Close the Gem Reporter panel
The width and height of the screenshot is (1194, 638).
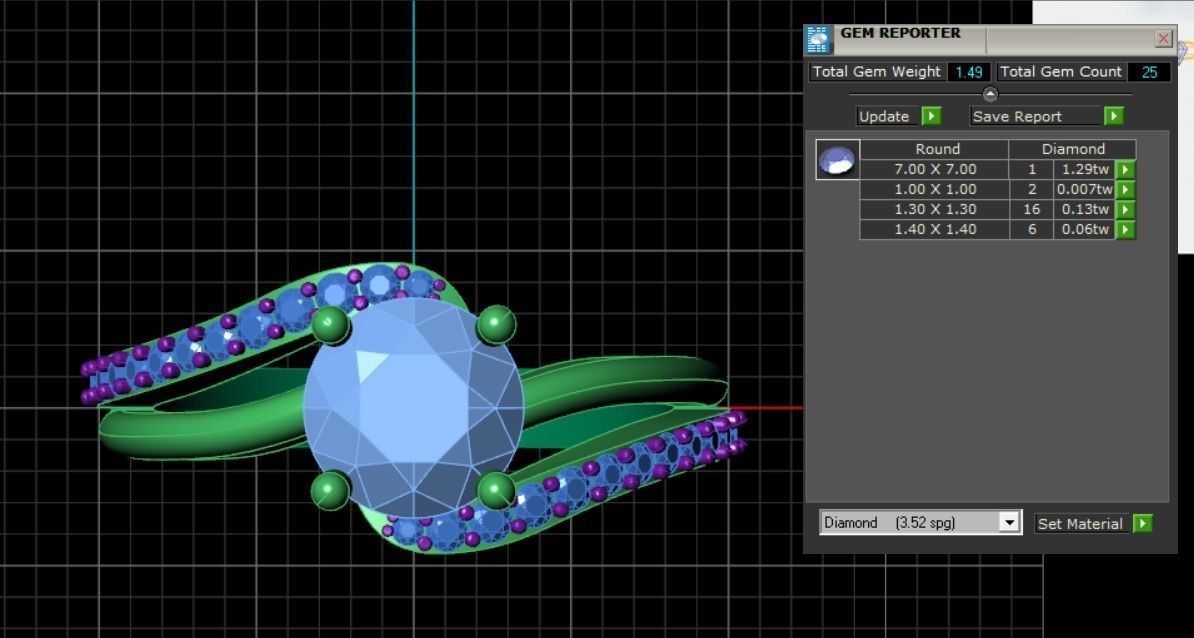pos(1163,38)
